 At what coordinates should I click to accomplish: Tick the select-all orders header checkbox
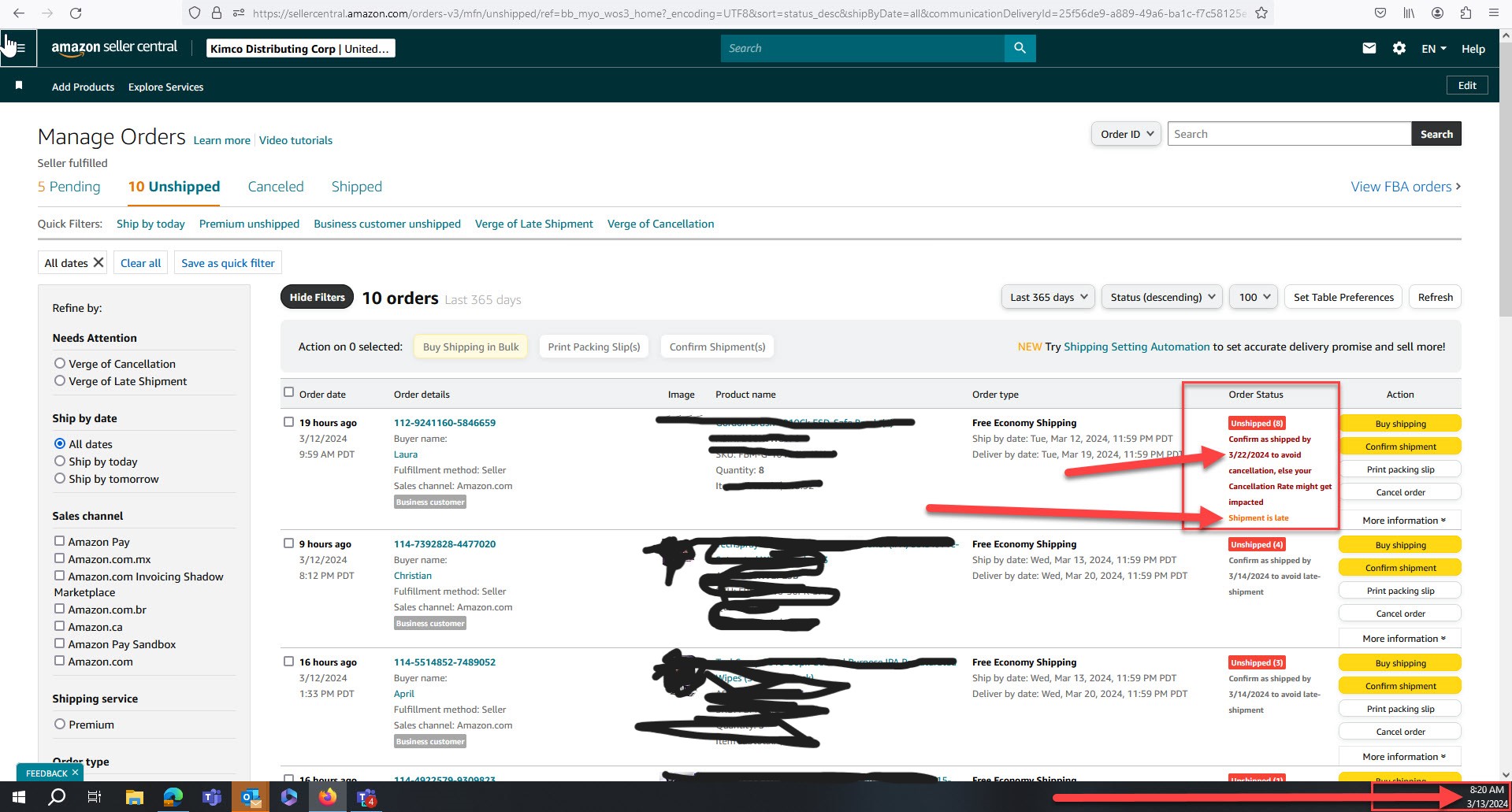coord(288,392)
